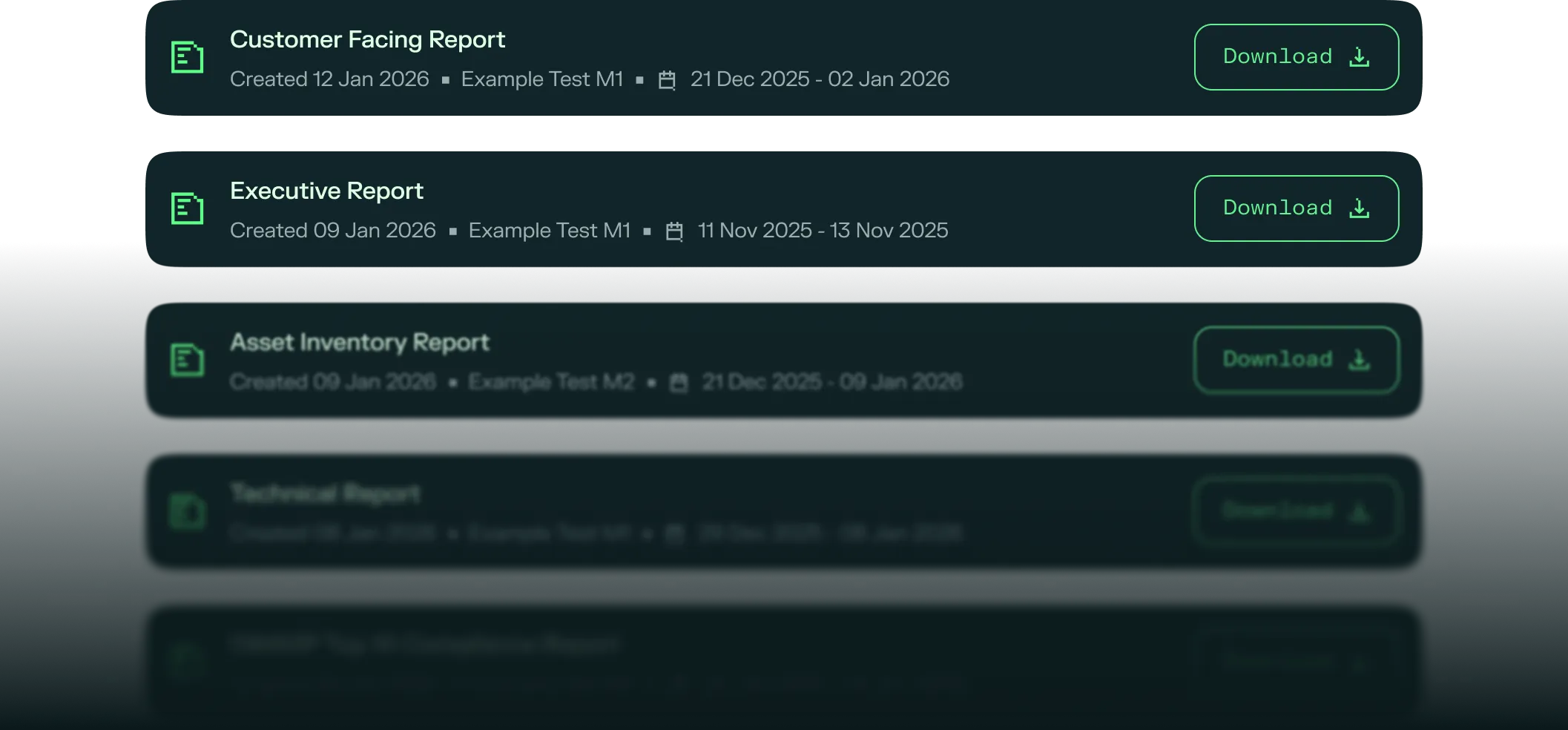The height and width of the screenshot is (730, 1568).
Task: Select 'Example Test M1' under Customer Facing Report
Action: pyautogui.click(x=542, y=79)
